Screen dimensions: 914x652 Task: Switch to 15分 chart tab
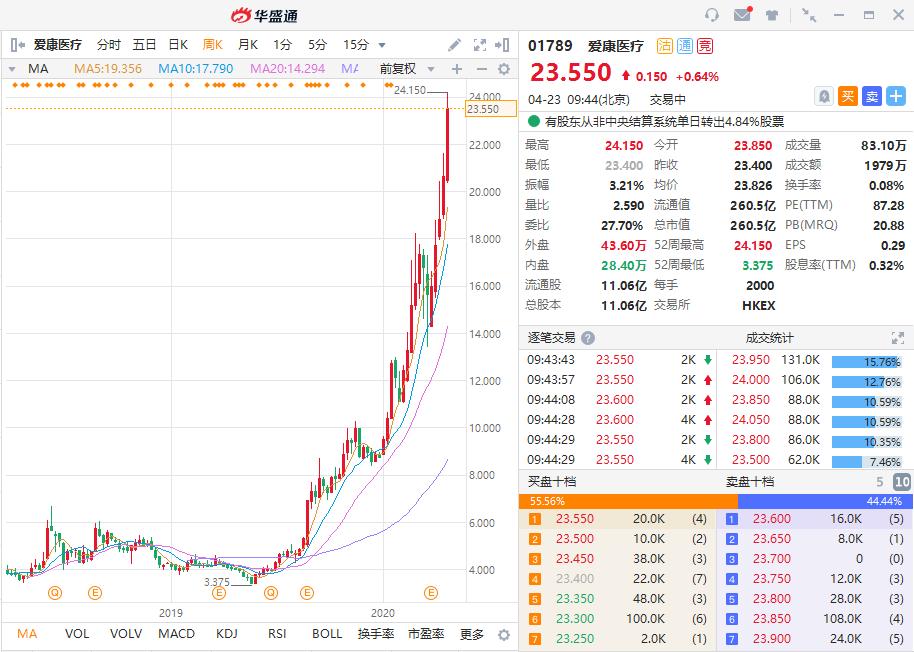(356, 45)
